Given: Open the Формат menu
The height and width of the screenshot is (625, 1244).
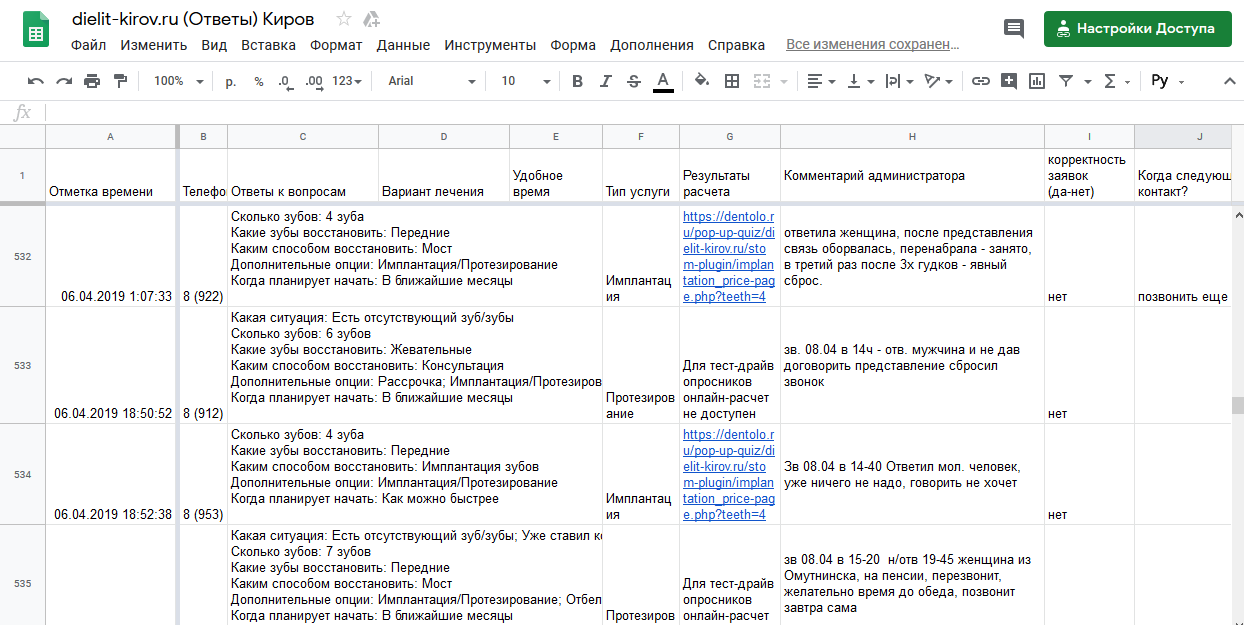Looking at the screenshot, I should click(x=336, y=45).
